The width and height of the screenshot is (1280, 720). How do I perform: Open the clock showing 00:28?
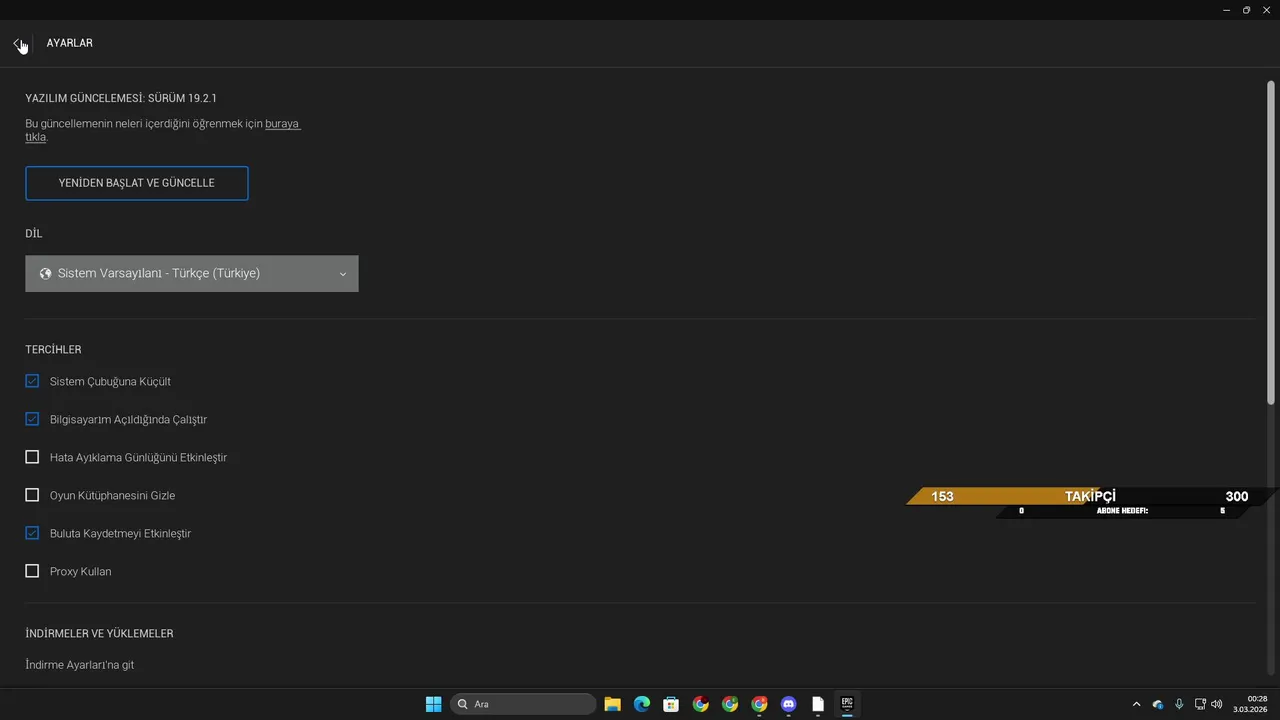point(1250,704)
